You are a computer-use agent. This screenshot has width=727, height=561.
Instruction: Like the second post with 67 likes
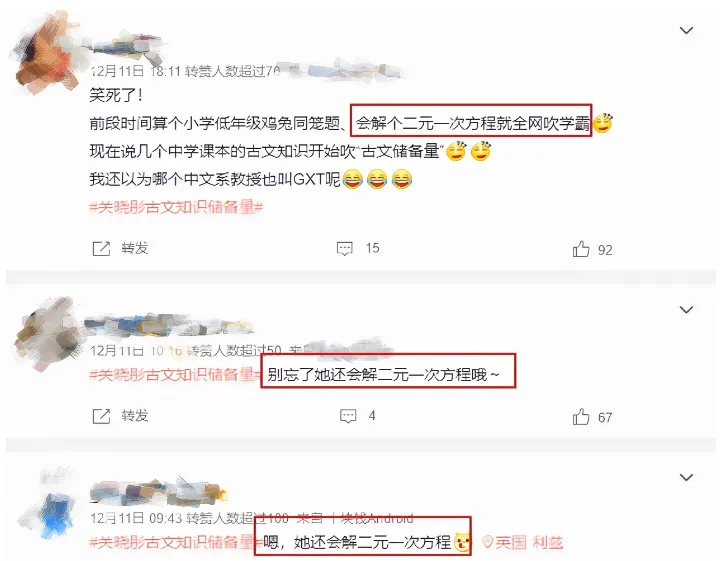pyautogui.click(x=581, y=417)
